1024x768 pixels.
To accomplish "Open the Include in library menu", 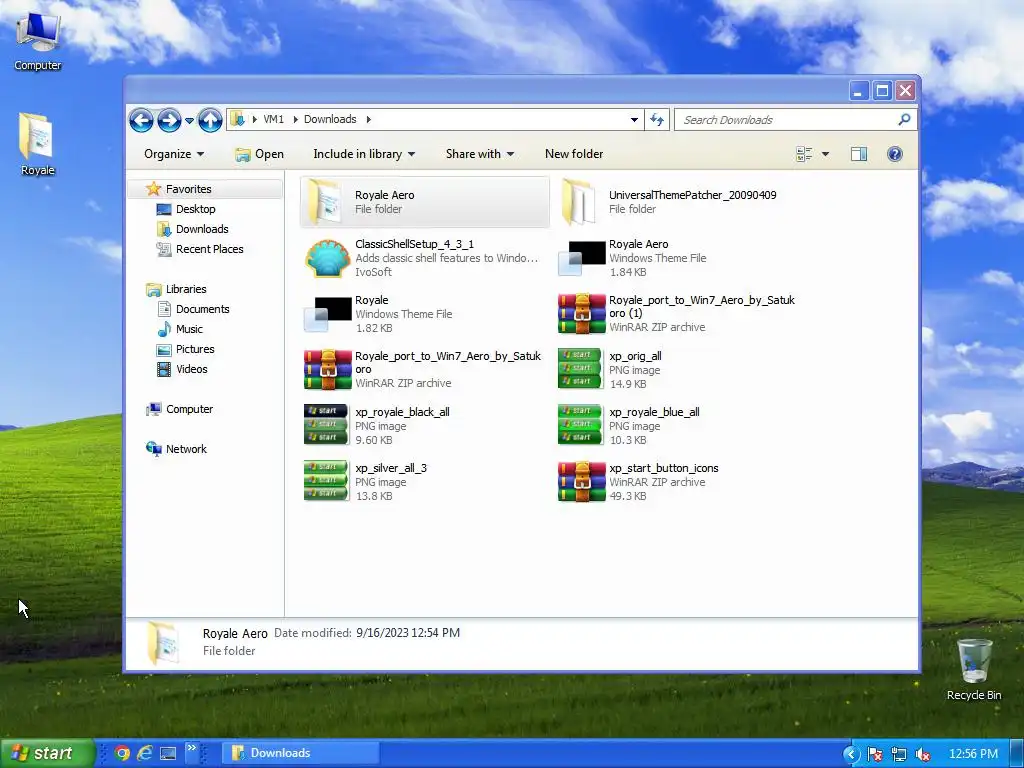I will click(364, 154).
